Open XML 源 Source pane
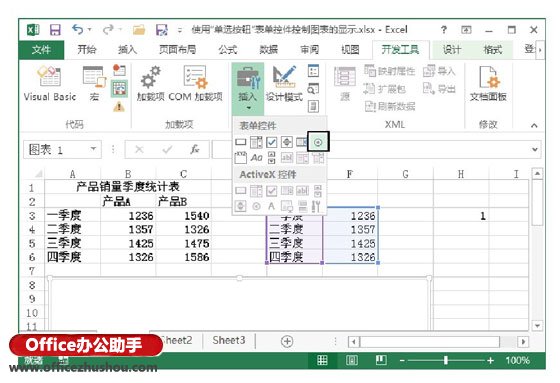Image resolution: width=560 pixels, height=383 pixels. (x=345, y=83)
